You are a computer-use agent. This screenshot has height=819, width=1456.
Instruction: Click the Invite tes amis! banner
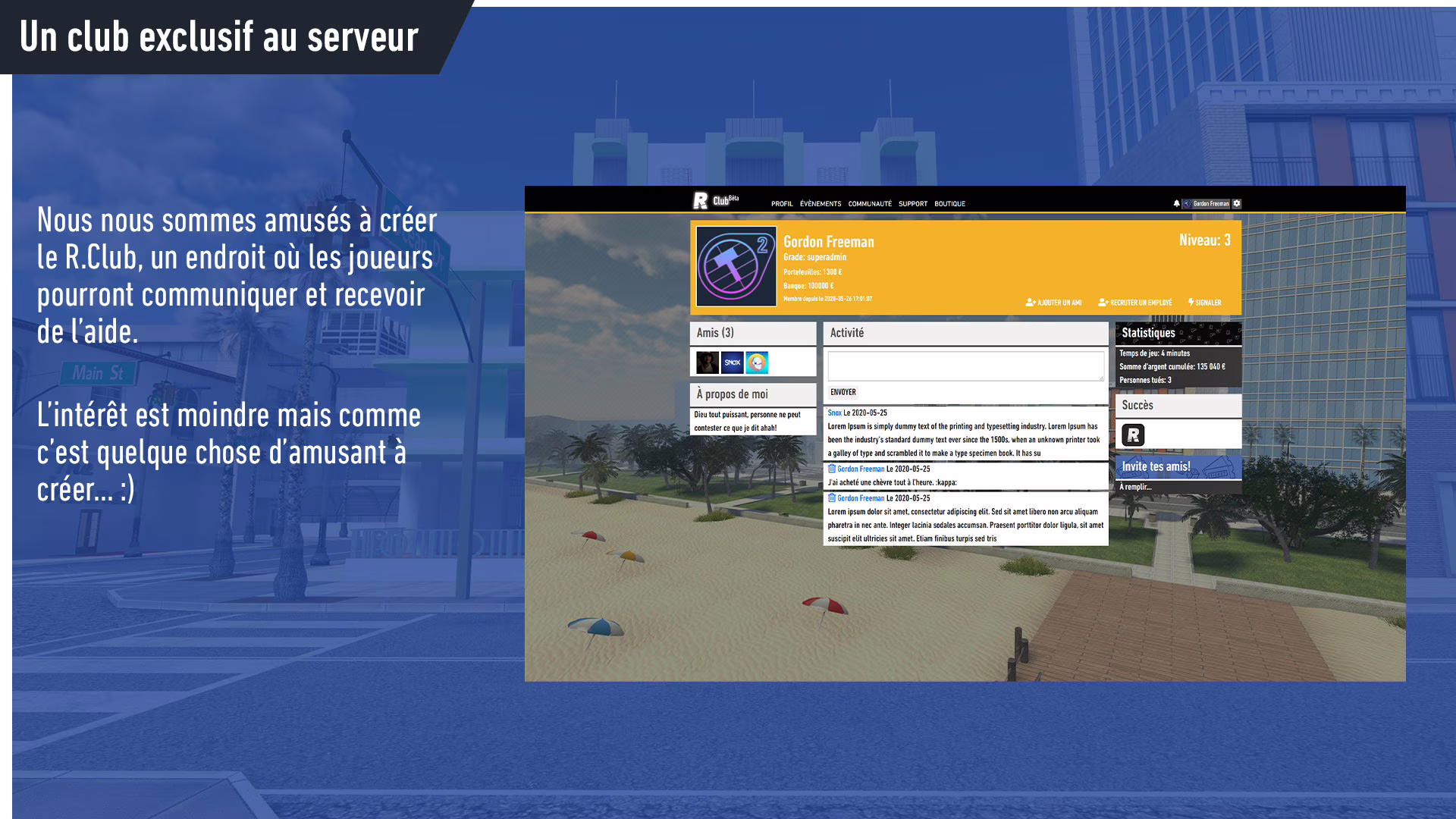click(1178, 467)
